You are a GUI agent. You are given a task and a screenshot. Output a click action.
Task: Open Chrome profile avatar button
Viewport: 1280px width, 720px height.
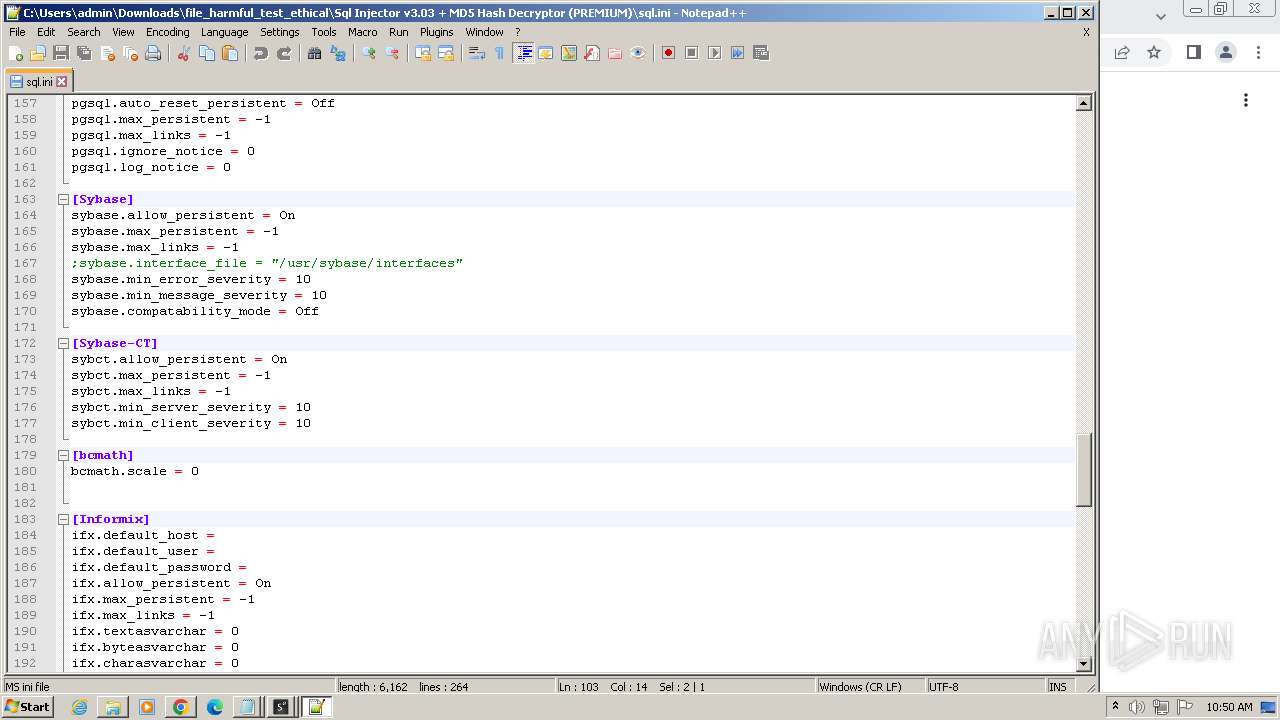point(1226,52)
